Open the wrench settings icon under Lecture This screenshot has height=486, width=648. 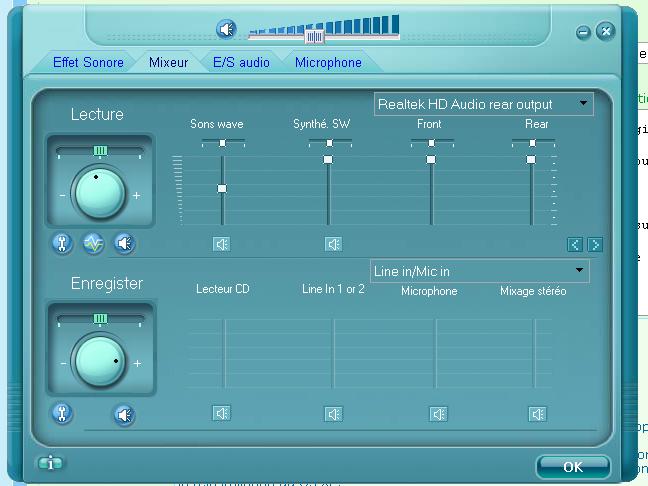62,243
